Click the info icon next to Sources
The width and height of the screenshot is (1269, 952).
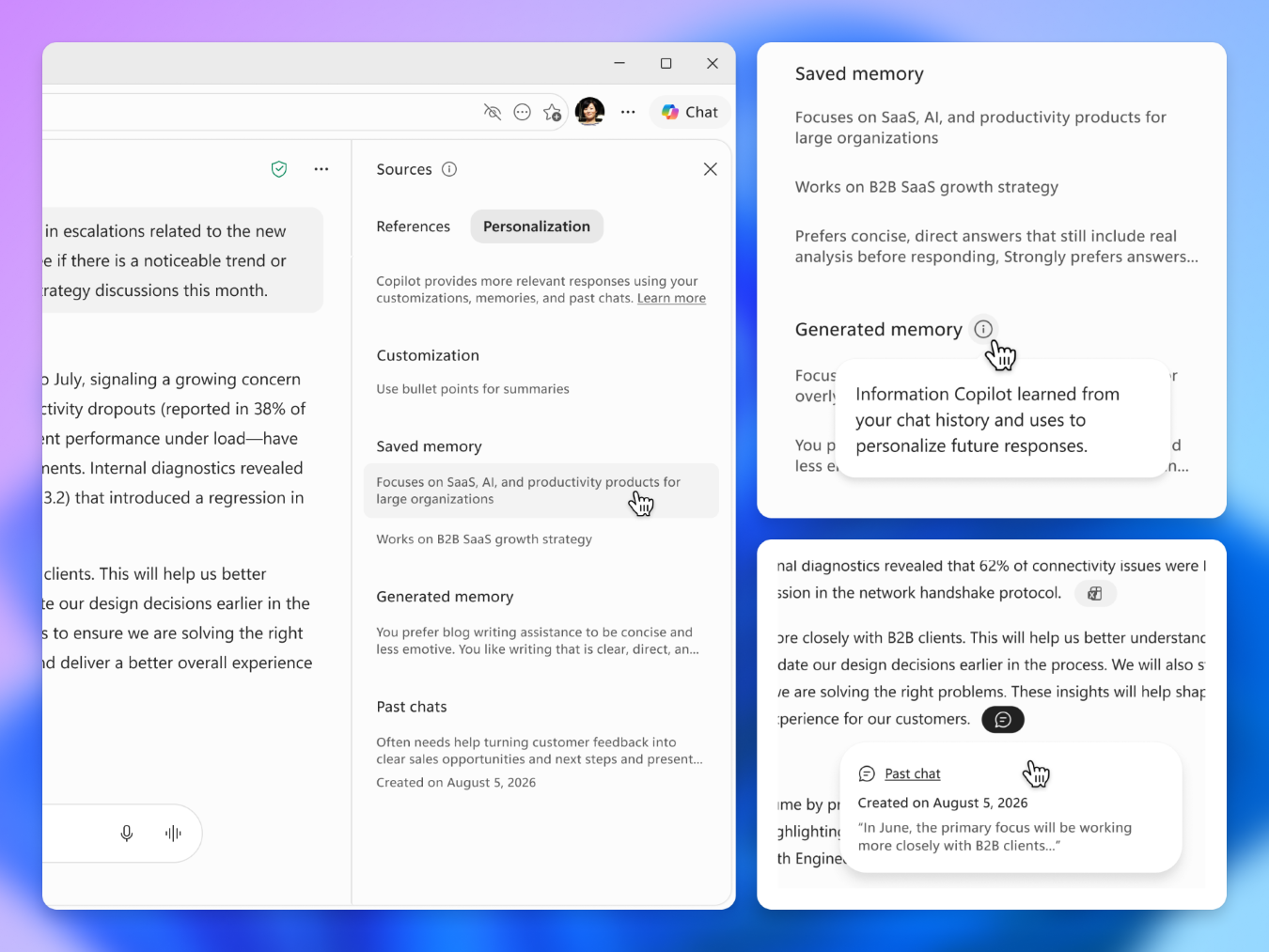pos(449,169)
